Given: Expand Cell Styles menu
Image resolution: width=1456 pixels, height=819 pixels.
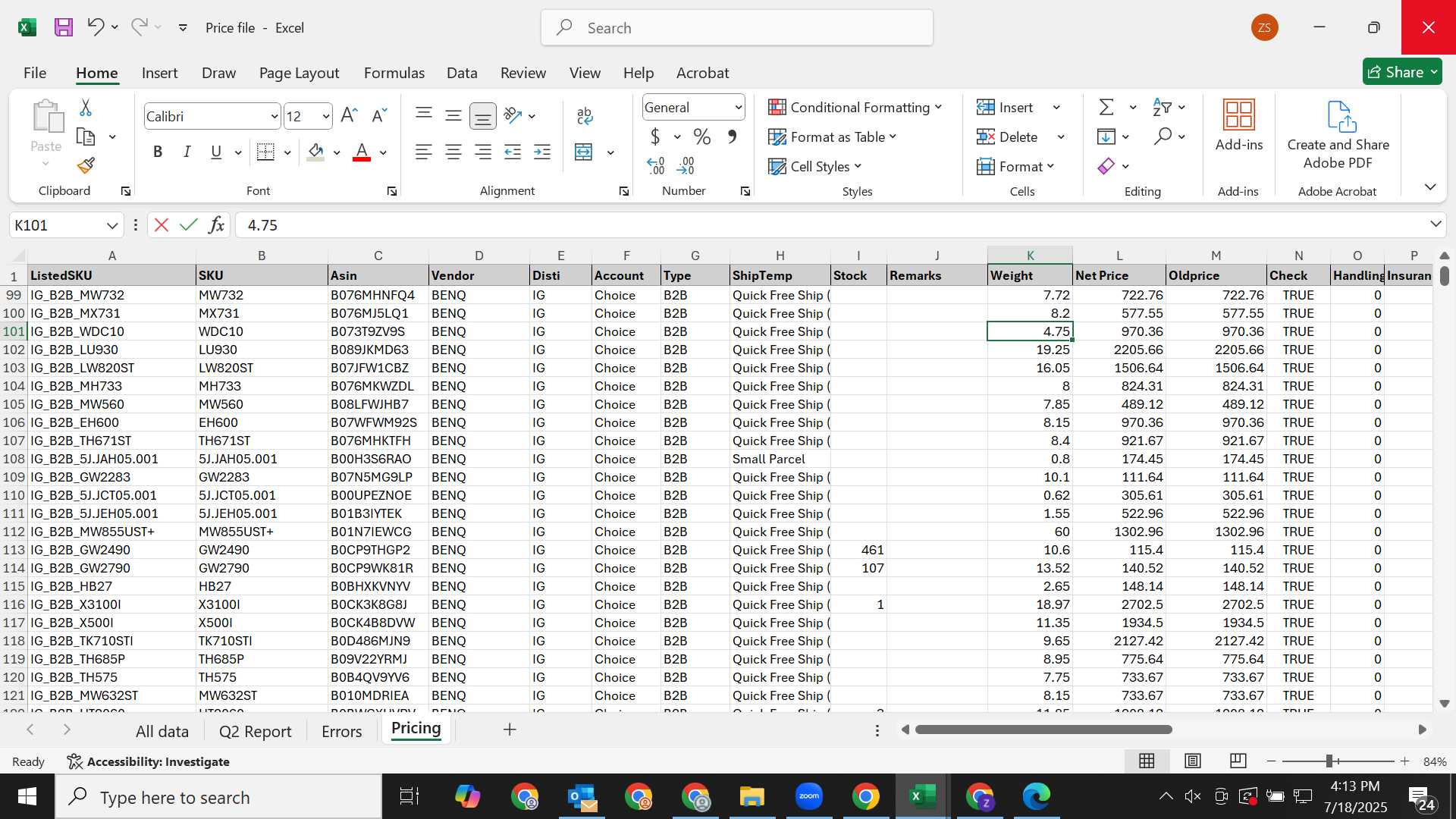Looking at the screenshot, I should (x=815, y=166).
